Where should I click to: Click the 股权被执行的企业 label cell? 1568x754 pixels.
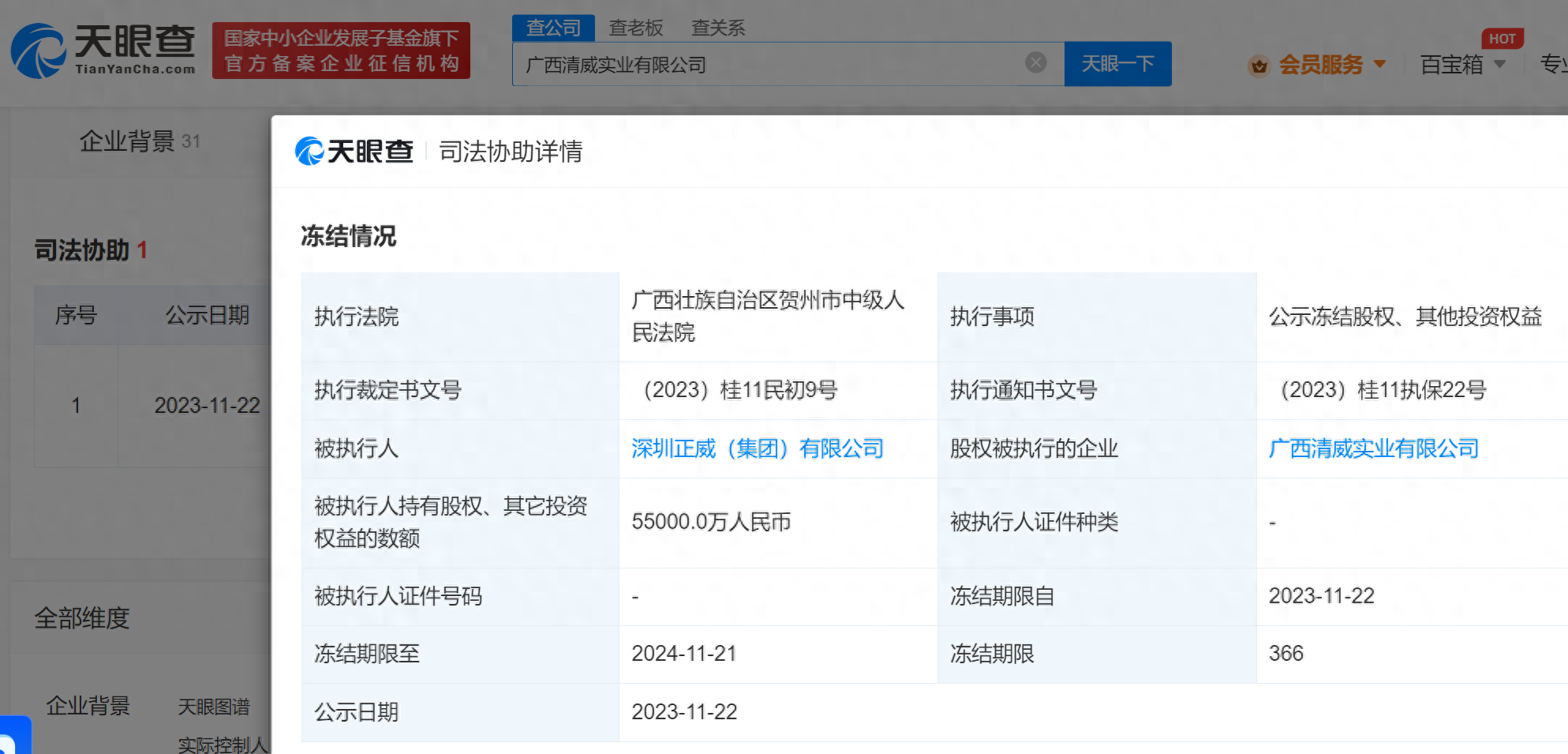(1097, 448)
